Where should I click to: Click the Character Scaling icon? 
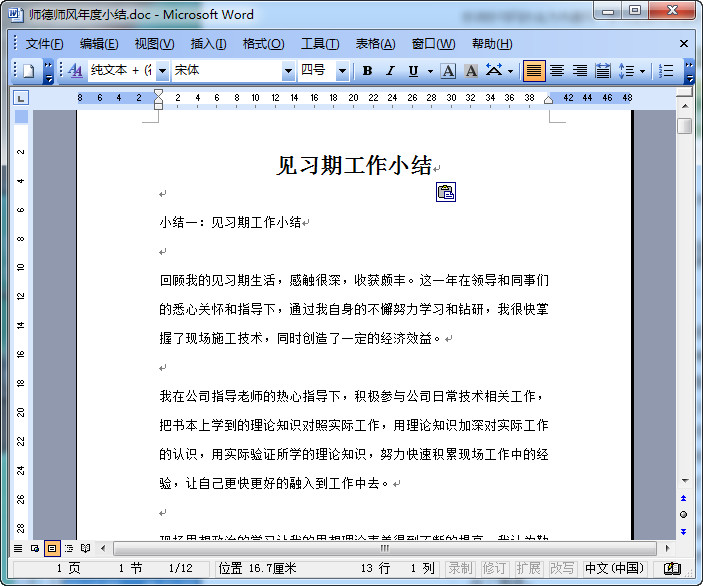pyautogui.click(x=494, y=71)
